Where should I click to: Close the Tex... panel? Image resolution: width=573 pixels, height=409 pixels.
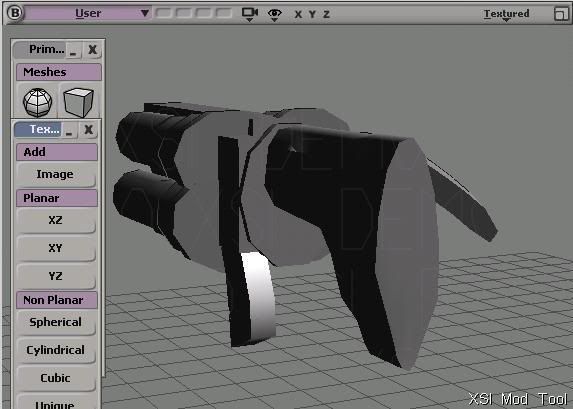[88, 129]
